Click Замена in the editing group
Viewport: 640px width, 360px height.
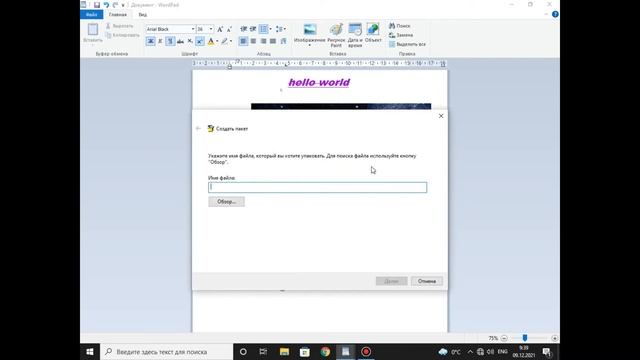(x=401, y=35)
